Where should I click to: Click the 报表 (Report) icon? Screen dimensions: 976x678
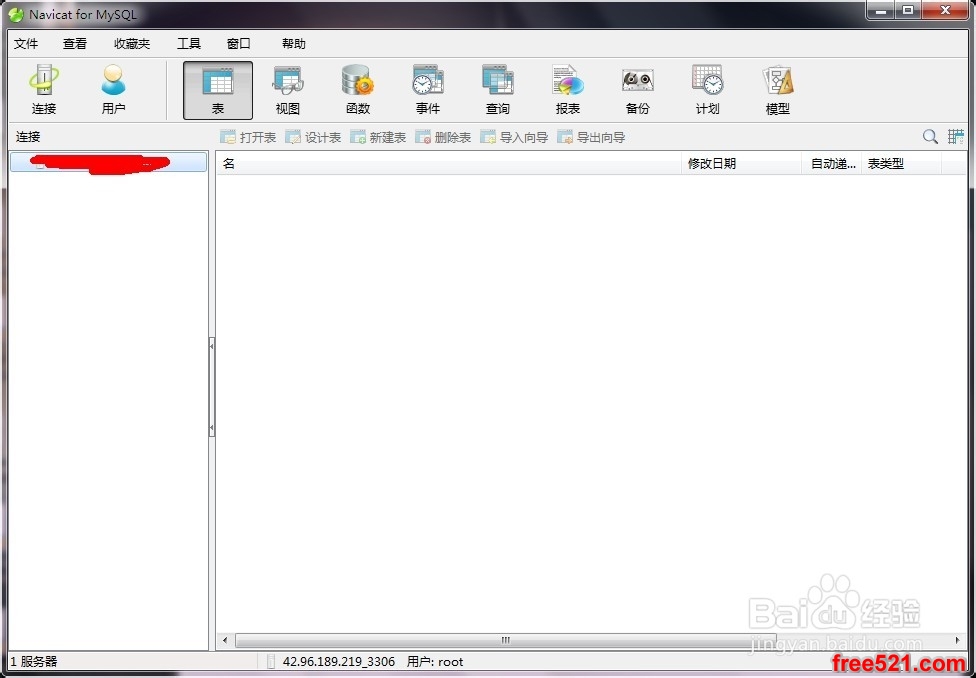click(568, 90)
